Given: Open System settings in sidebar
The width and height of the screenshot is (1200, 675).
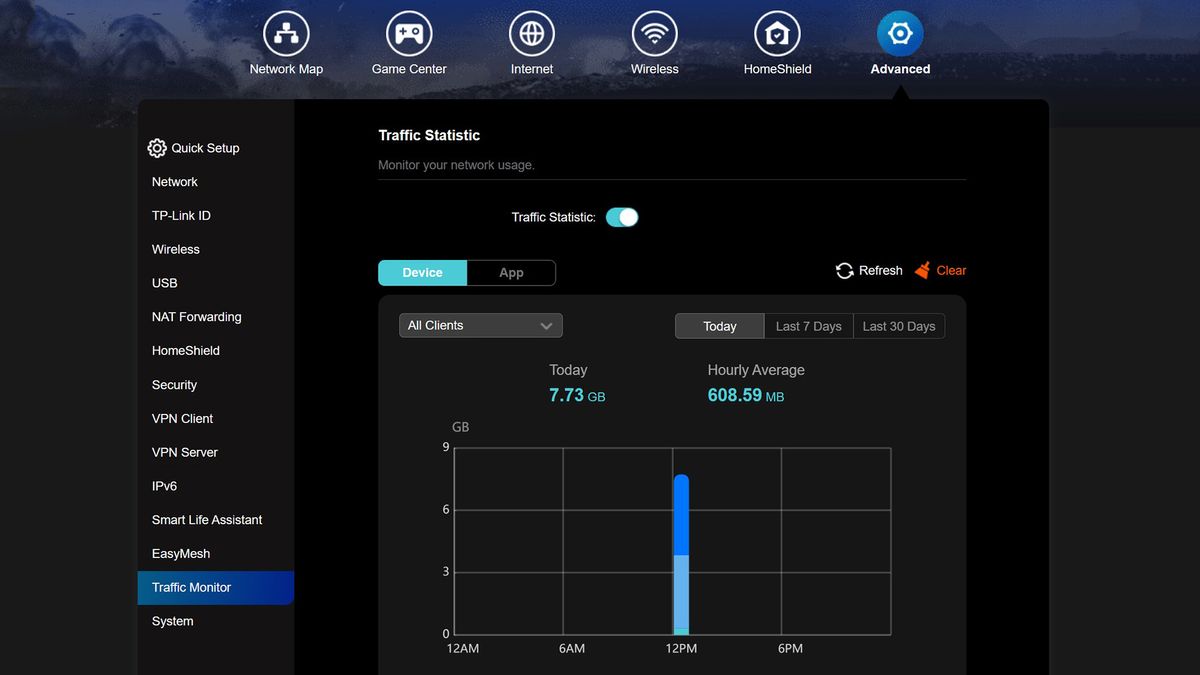Looking at the screenshot, I should tap(171, 620).
